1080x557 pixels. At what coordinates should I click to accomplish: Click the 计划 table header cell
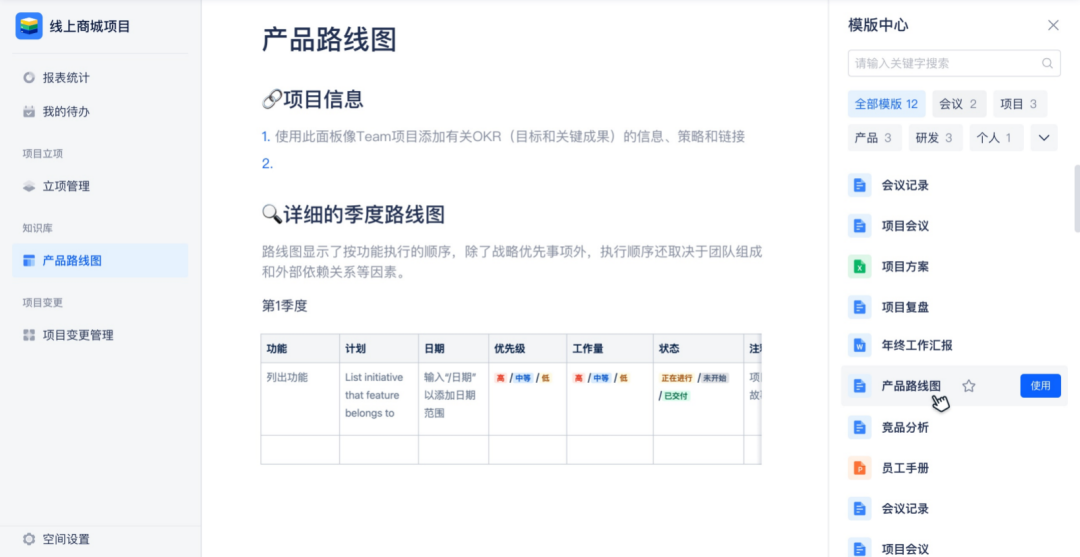tap(379, 348)
